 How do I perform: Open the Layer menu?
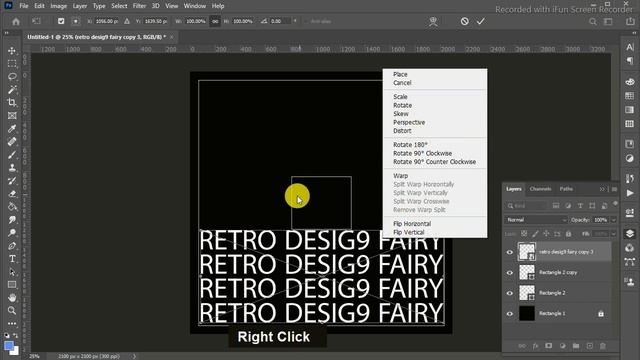pyautogui.click(x=80, y=6)
